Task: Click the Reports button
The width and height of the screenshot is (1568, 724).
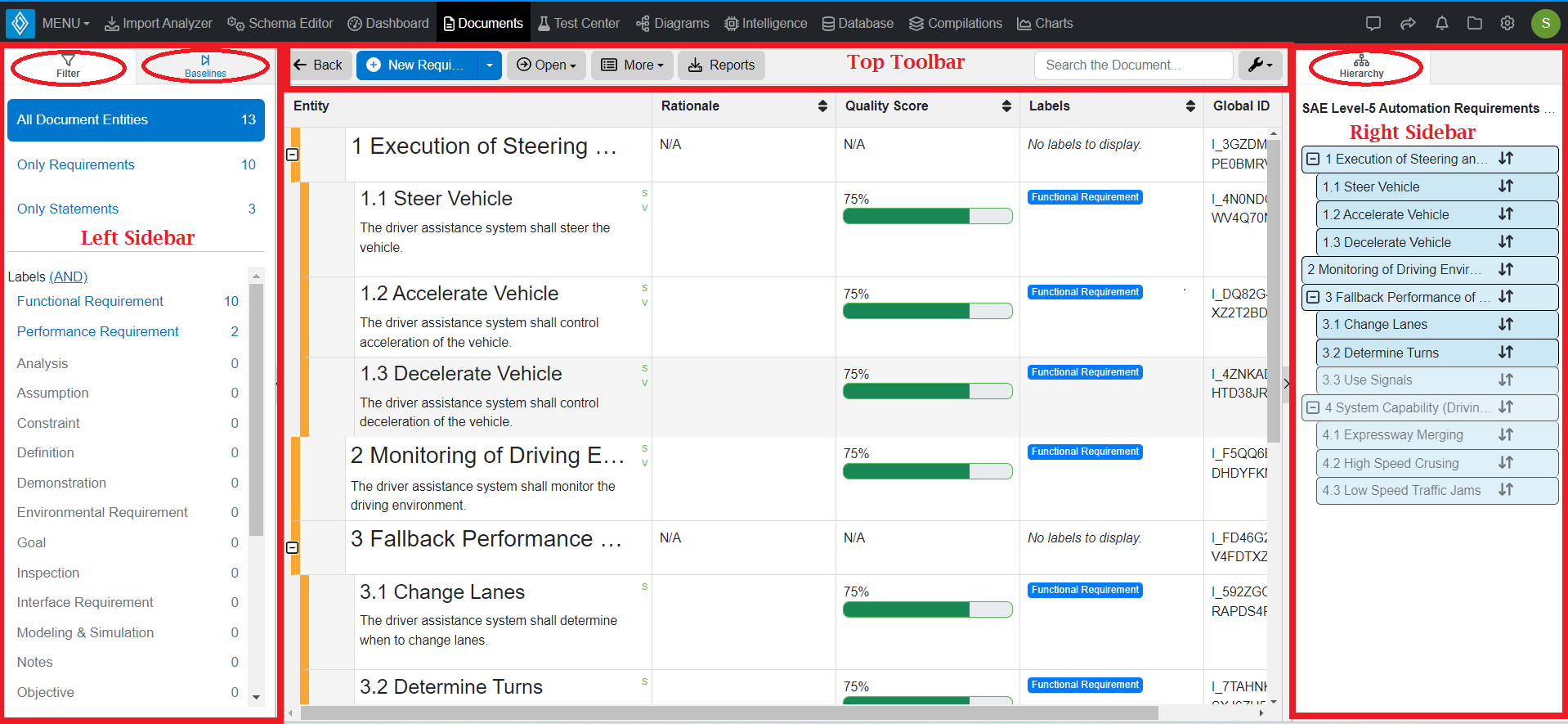Action: point(721,65)
